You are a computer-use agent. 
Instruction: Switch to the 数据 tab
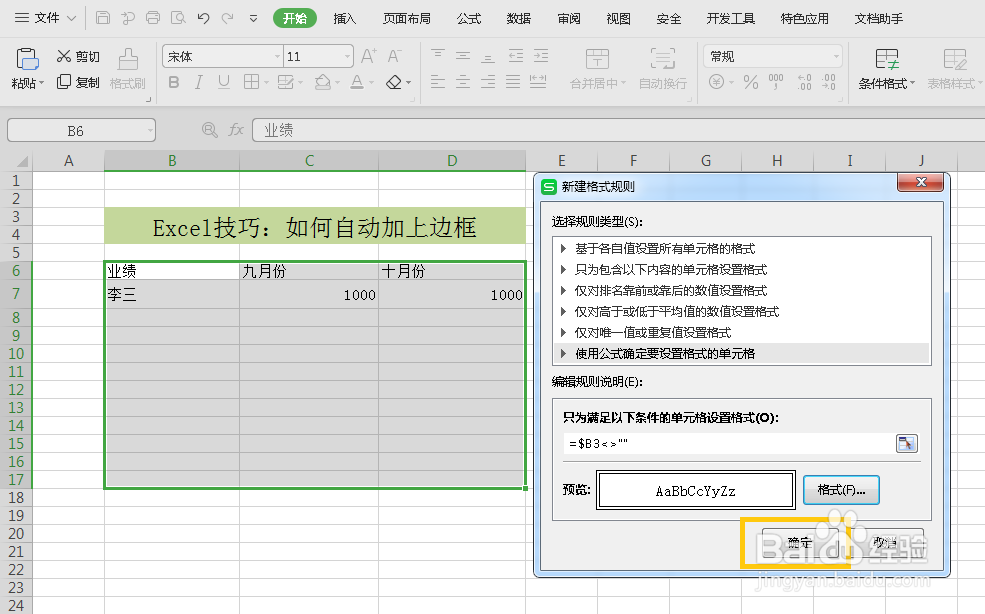coord(519,18)
